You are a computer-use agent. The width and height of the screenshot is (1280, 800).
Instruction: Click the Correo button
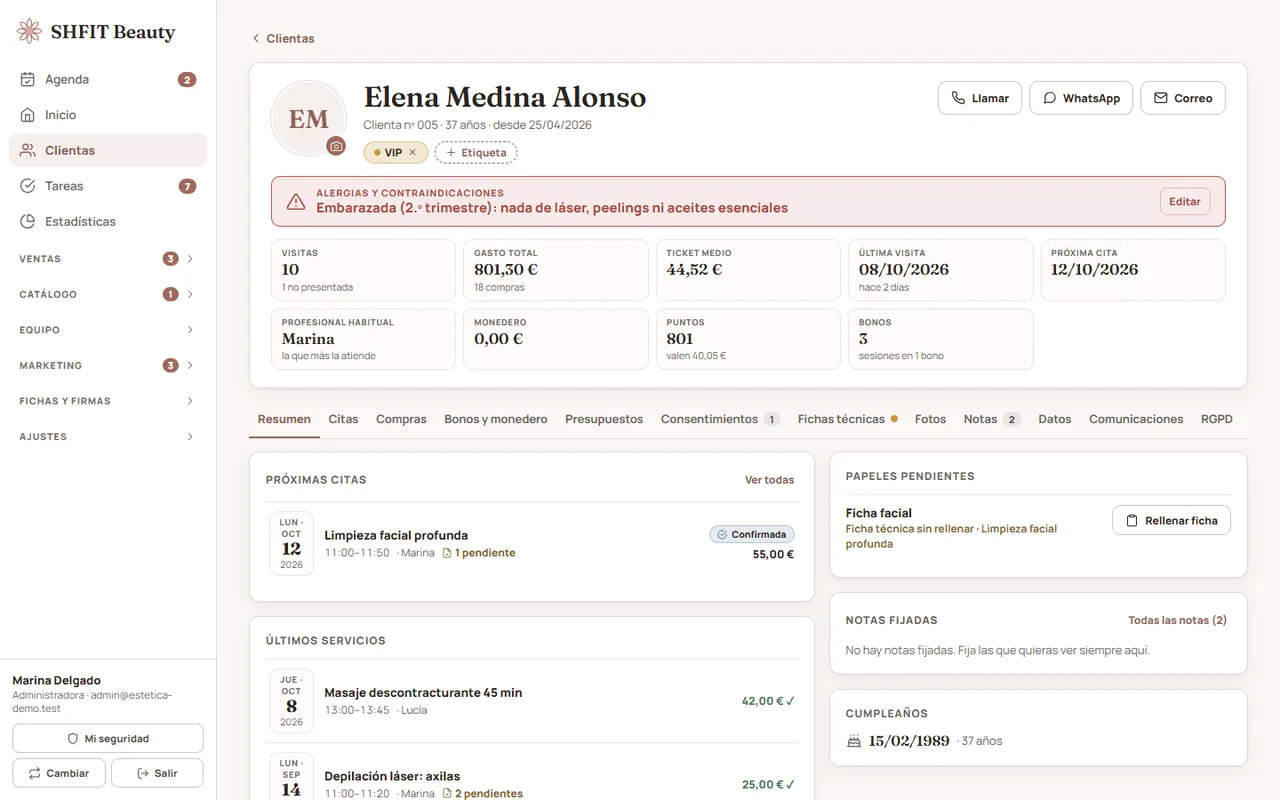tap(1183, 98)
